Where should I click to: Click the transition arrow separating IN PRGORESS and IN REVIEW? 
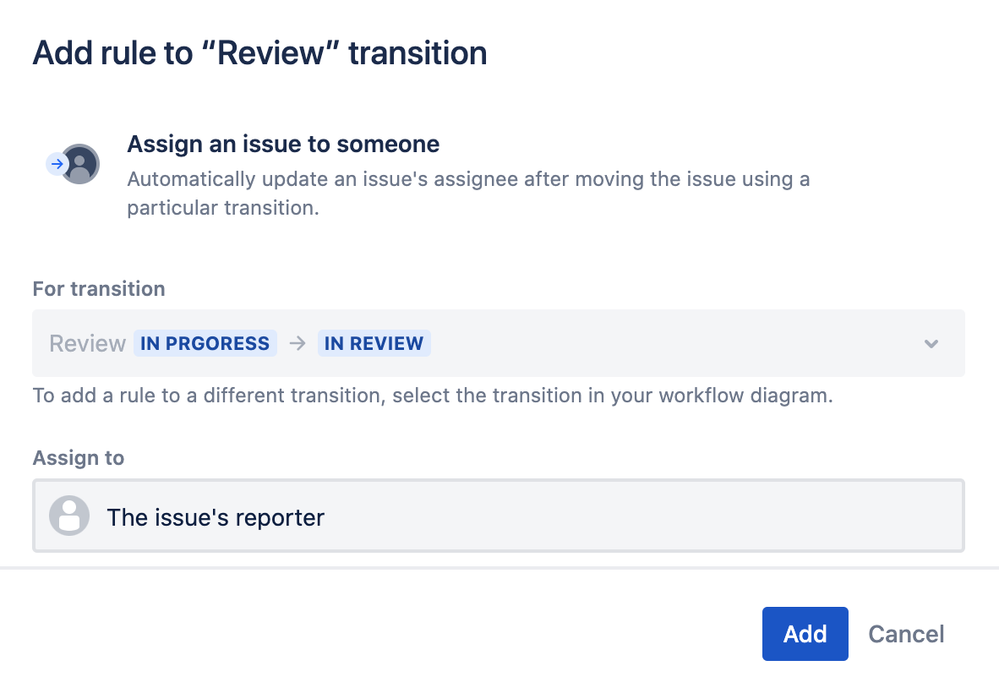(x=297, y=343)
